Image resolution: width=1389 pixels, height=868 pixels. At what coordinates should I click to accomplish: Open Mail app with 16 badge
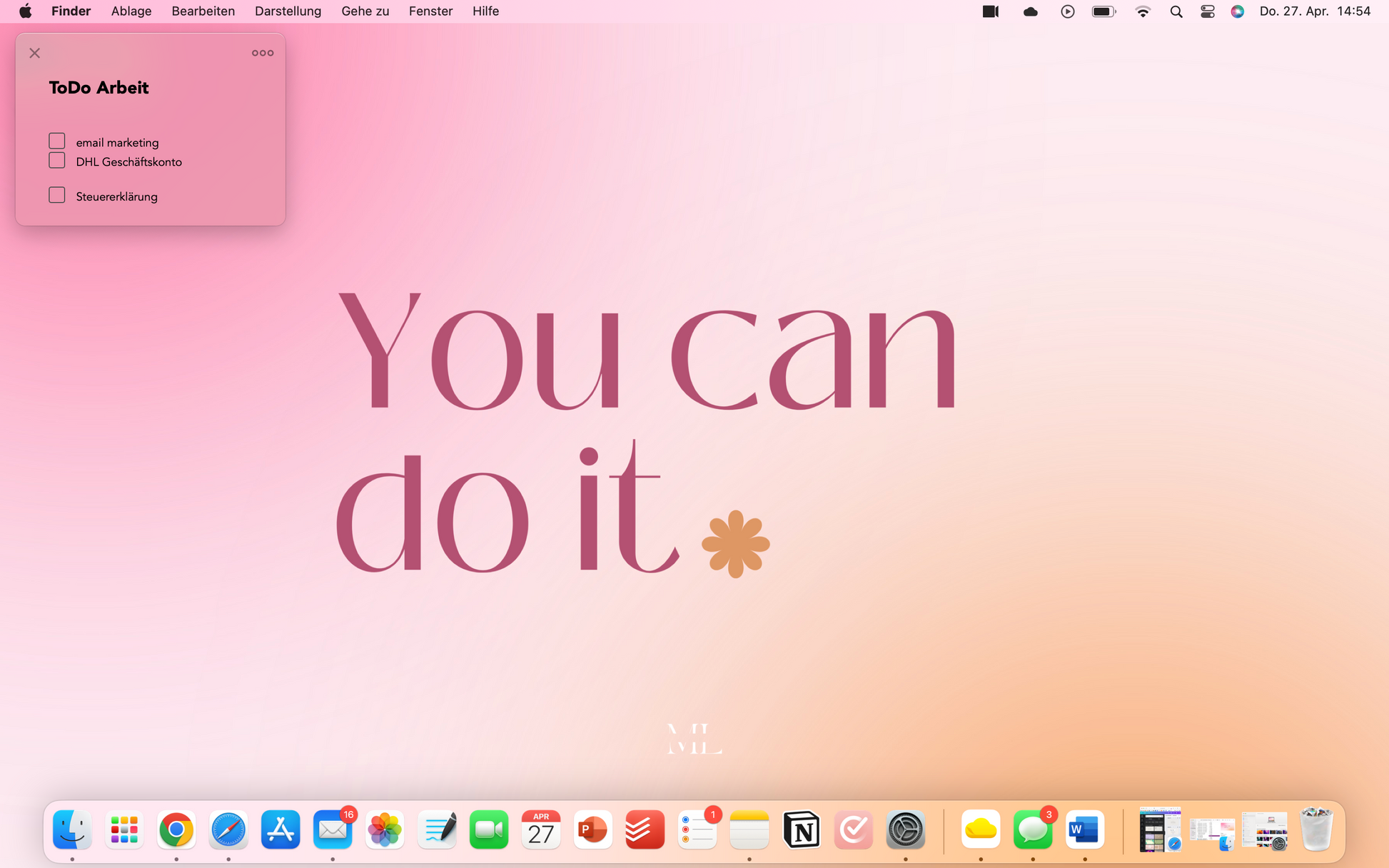click(333, 829)
